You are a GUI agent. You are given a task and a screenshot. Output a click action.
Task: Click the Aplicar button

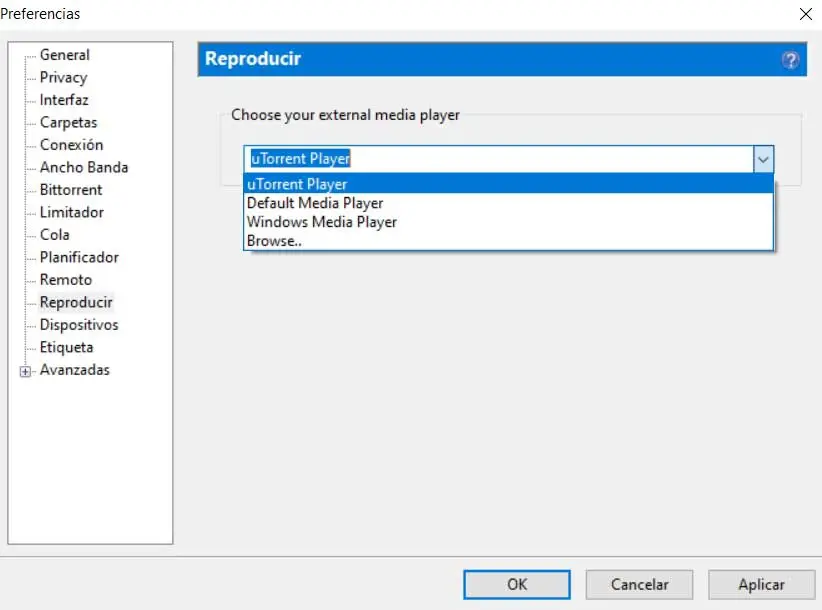762,584
